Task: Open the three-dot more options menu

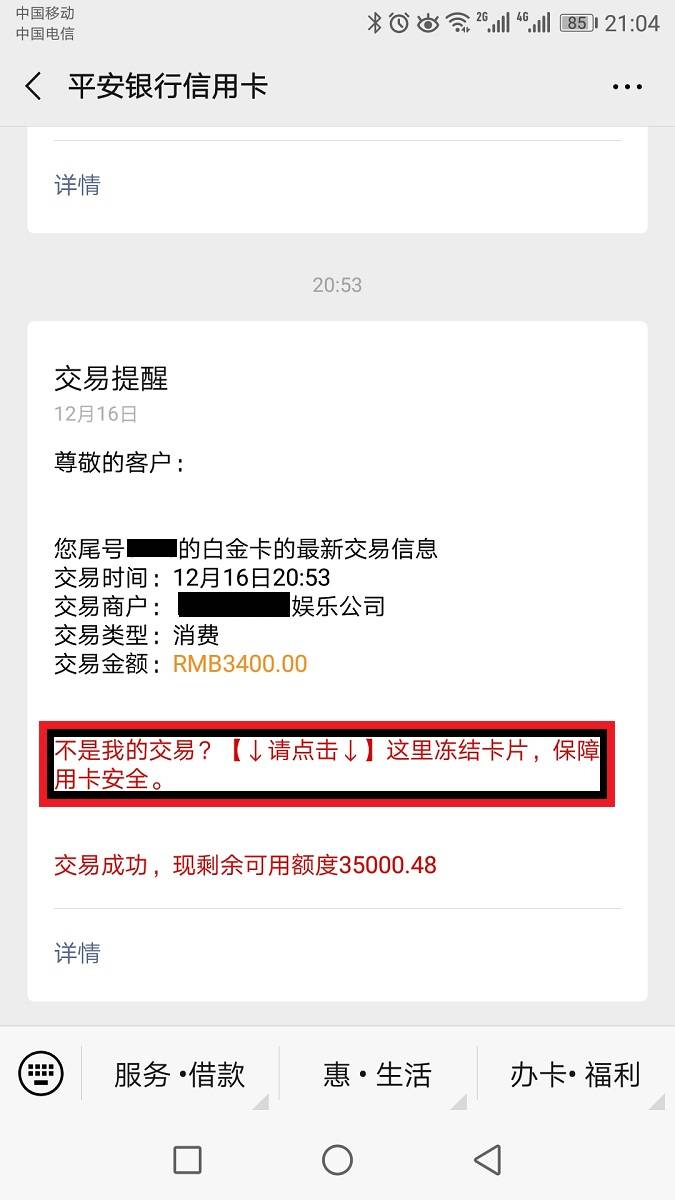Action: (627, 87)
